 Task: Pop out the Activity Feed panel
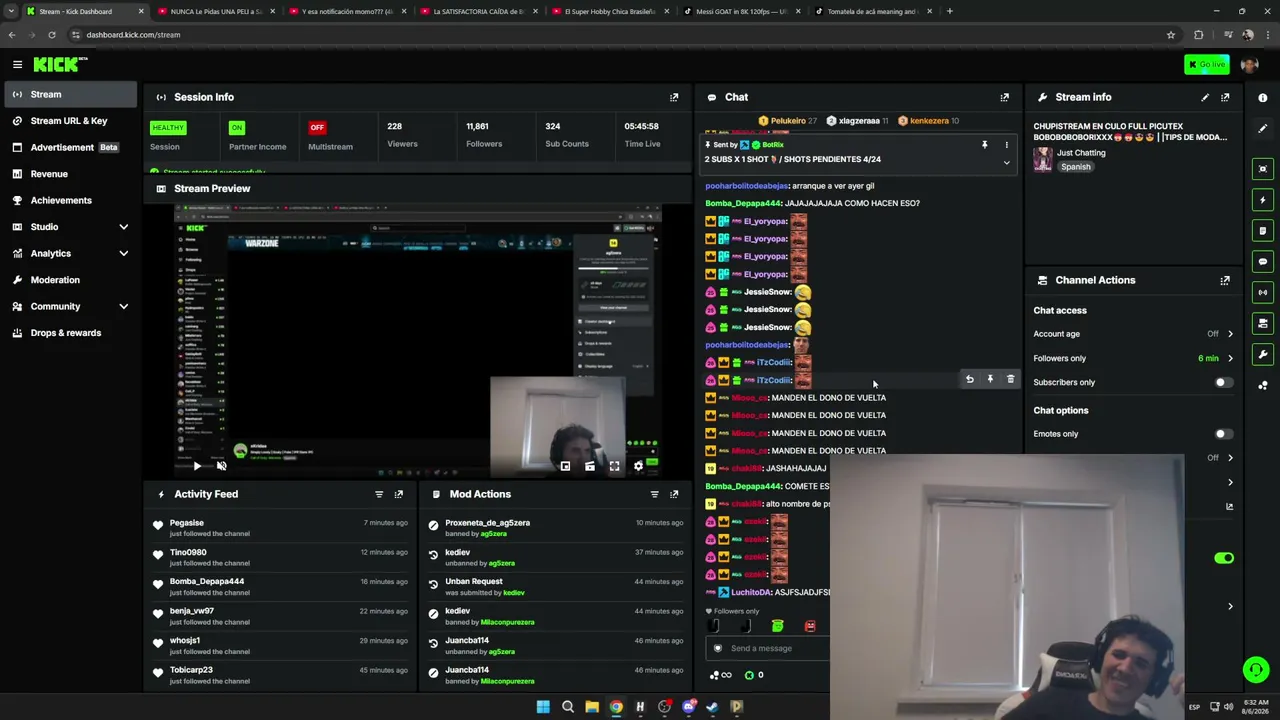pos(399,494)
